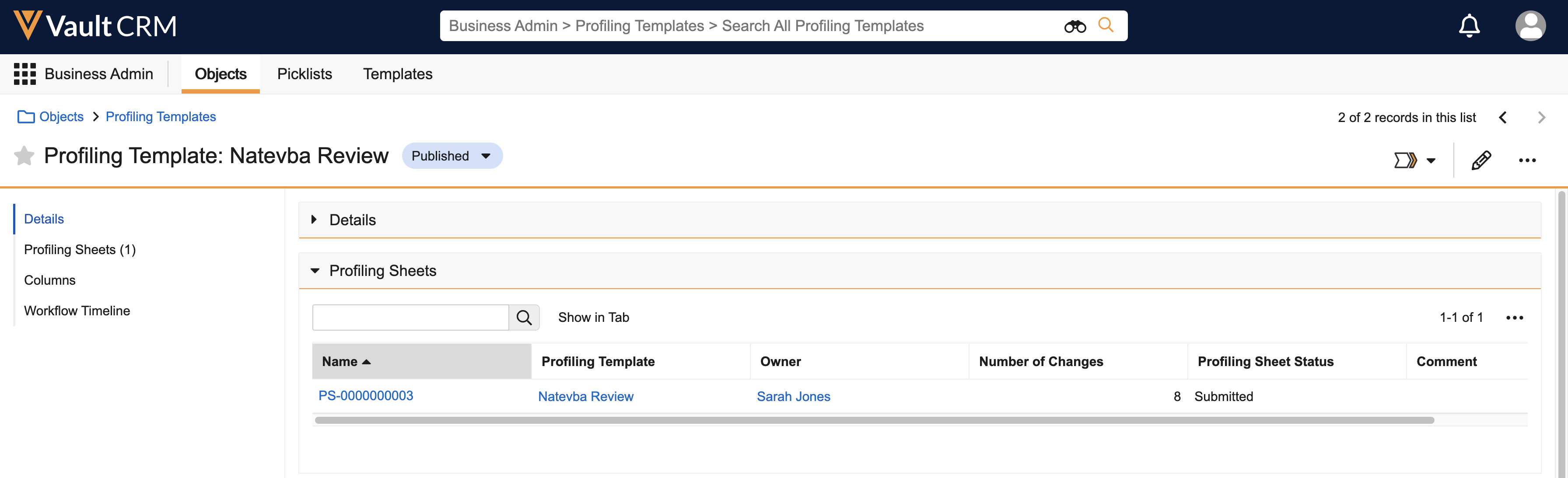The image size is (1568, 478).
Task: Collapse the Profiling Sheets section
Action: click(315, 271)
